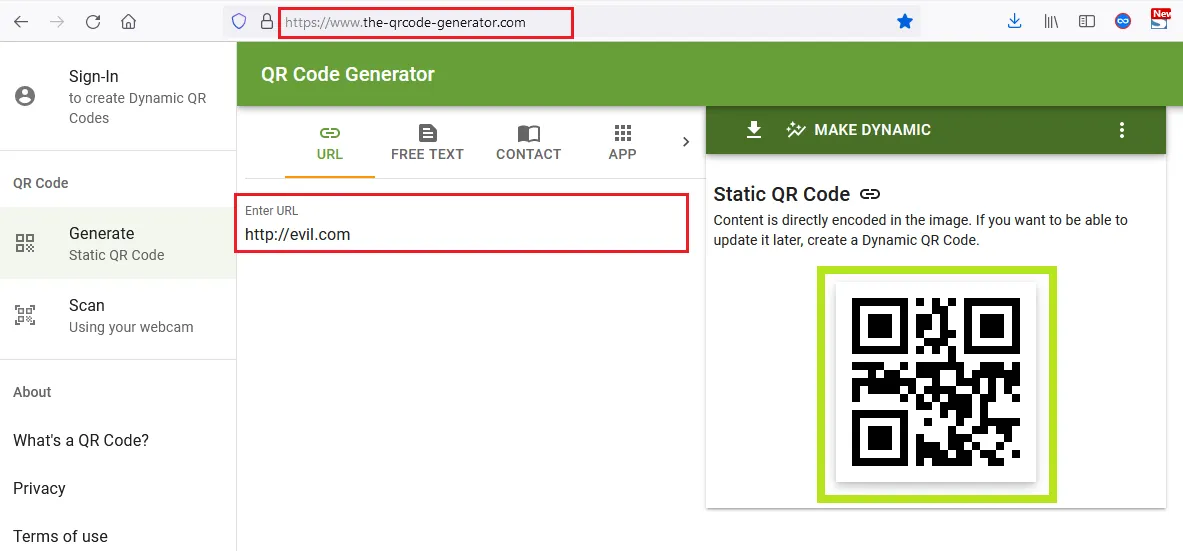Image resolution: width=1183 pixels, height=551 pixels.
Task: Reload the page with browser refresh icon
Action: click(93, 21)
